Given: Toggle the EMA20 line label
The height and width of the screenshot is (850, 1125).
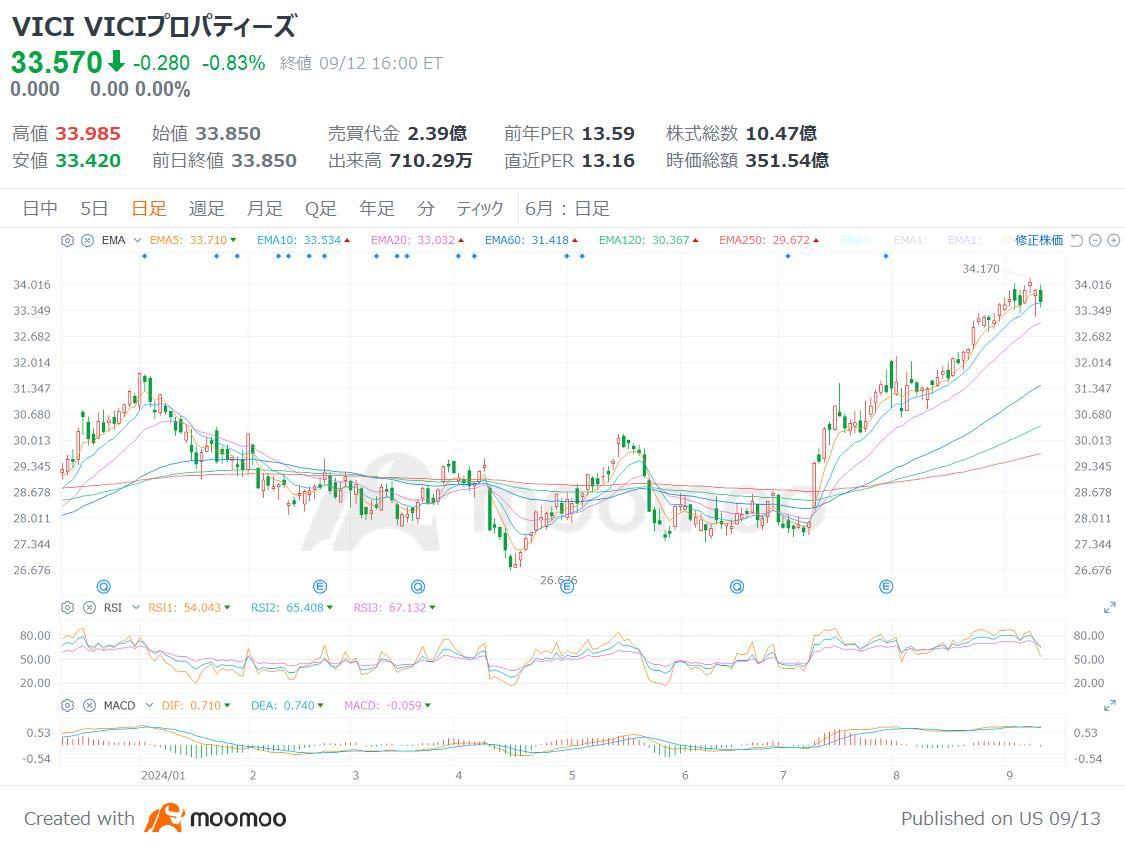Looking at the screenshot, I should (417, 240).
